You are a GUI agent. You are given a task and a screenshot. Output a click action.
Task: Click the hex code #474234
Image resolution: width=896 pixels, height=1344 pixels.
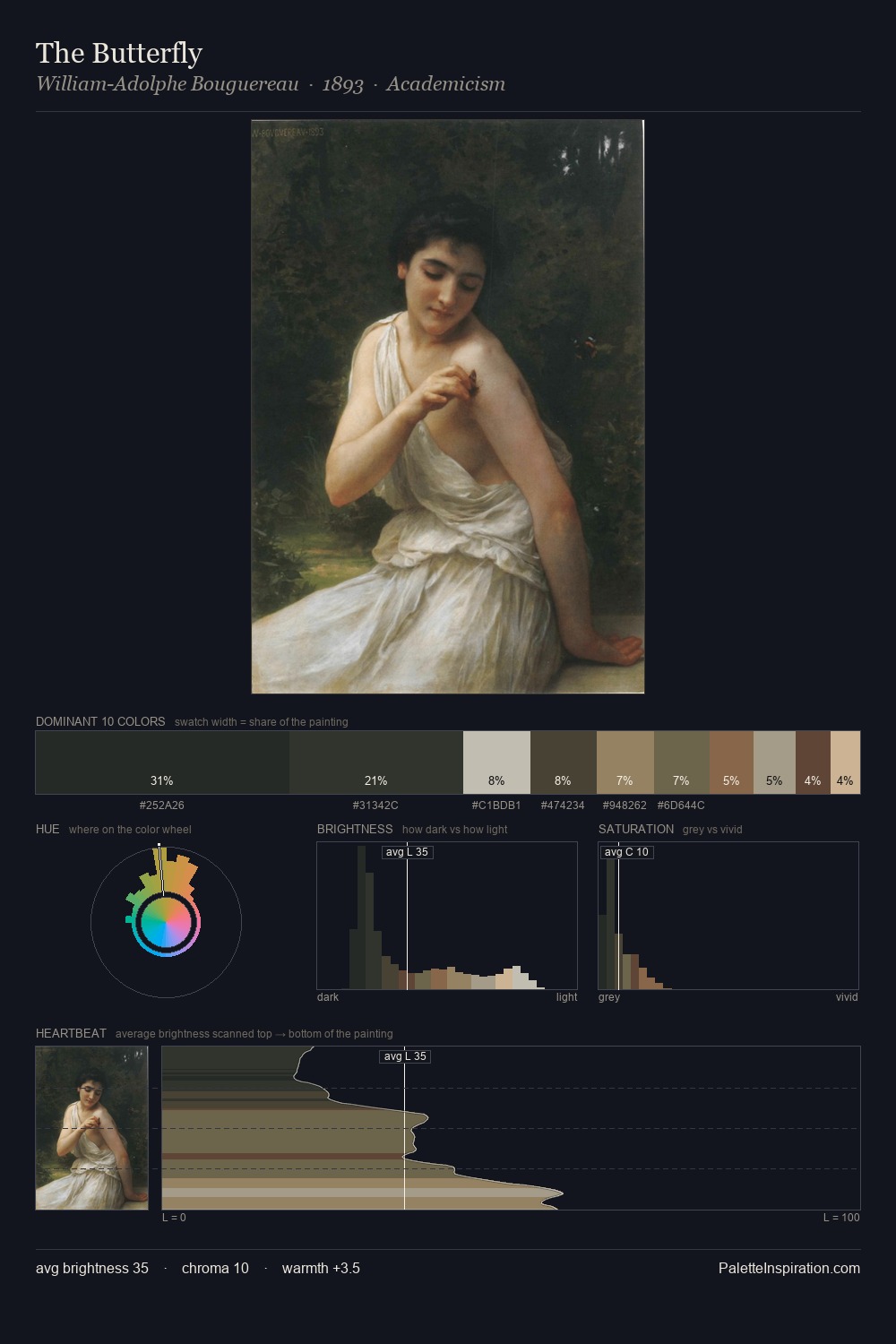[563, 806]
